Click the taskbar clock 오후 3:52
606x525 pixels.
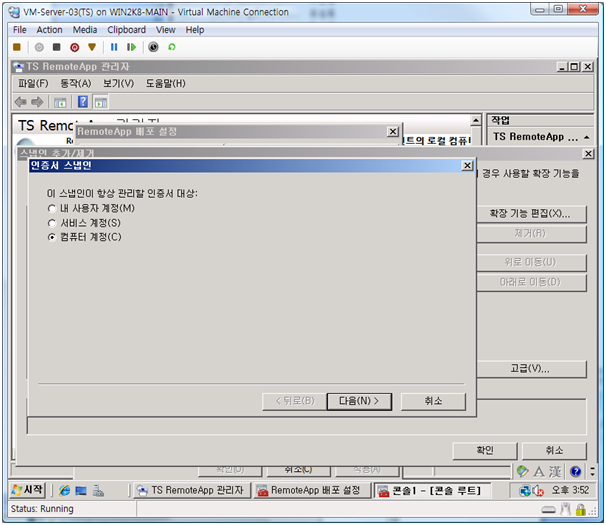pyautogui.click(x=570, y=491)
